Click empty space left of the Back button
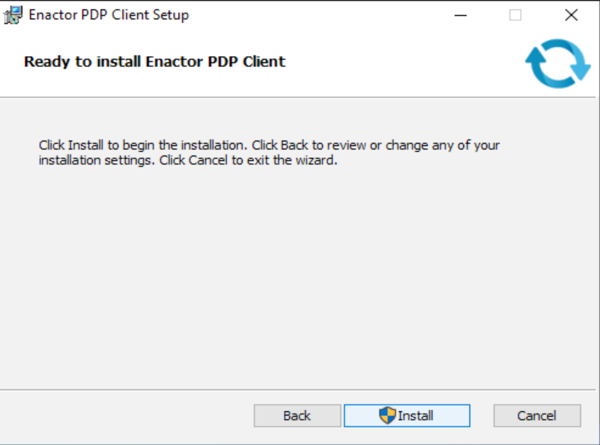Screen dimensions: 600x445 tap(130, 415)
